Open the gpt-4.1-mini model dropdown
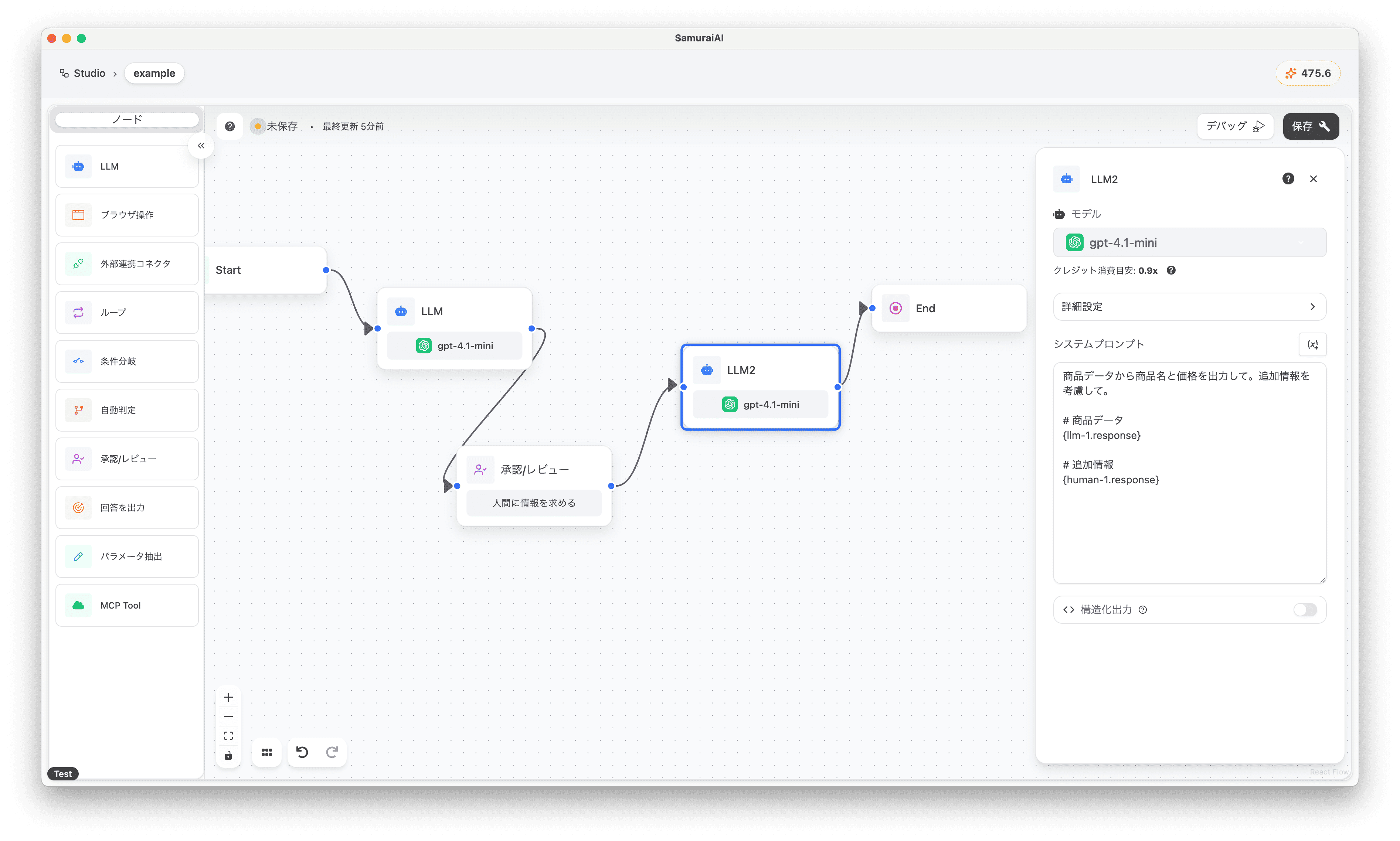The height and width of the screenshot is (841, 1400). [1189, 242]
